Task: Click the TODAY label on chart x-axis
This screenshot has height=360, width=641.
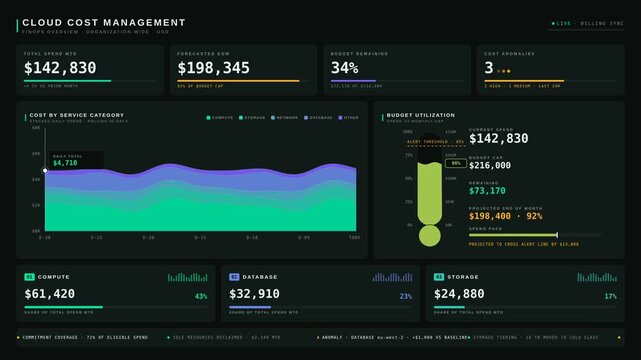Action: pyautogui.click(x=354, y=237)
